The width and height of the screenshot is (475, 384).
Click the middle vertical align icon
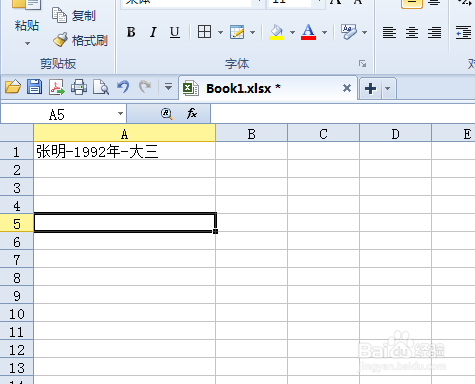pyautogui.click(x=412, y=3)
